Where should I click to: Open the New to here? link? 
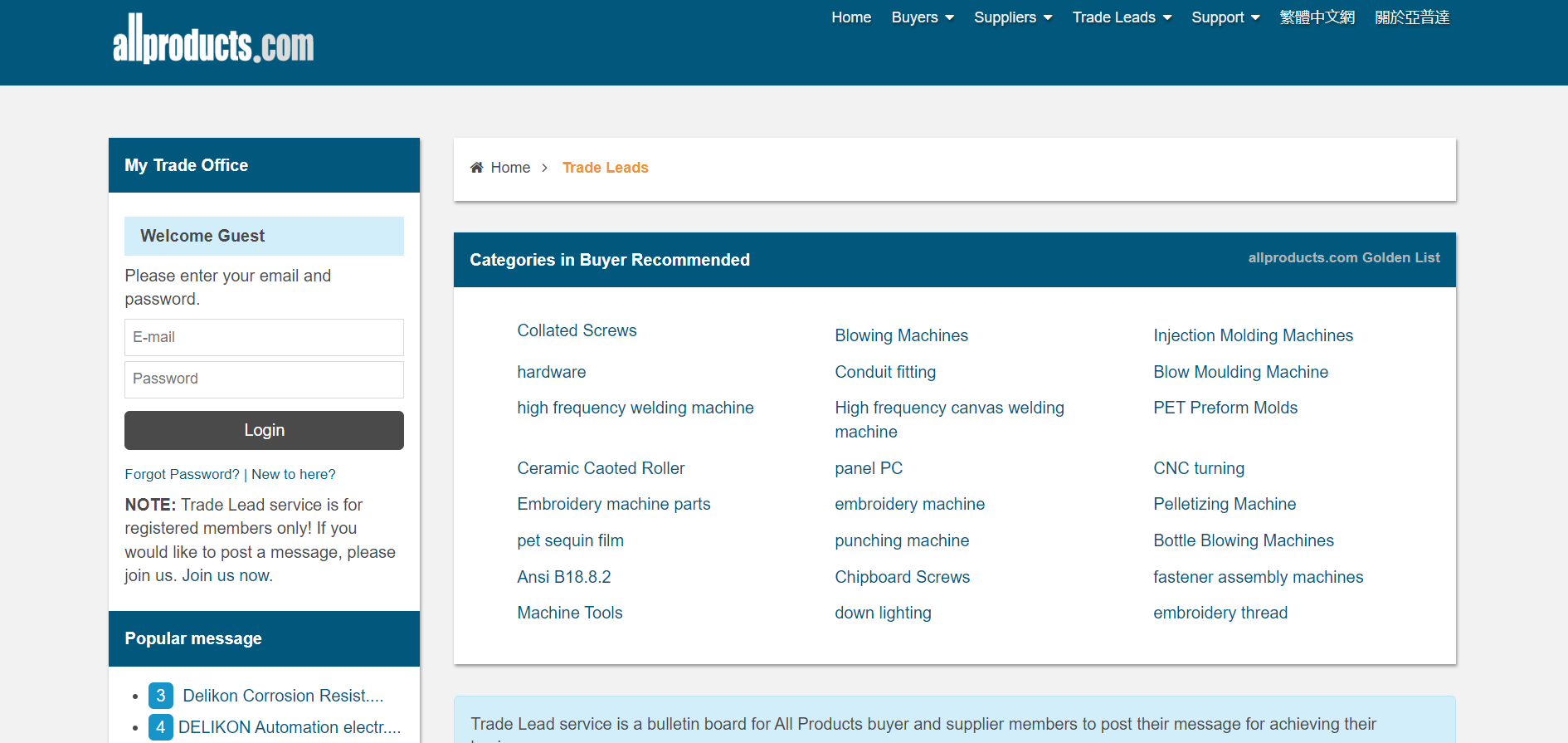tap(294, 474)
